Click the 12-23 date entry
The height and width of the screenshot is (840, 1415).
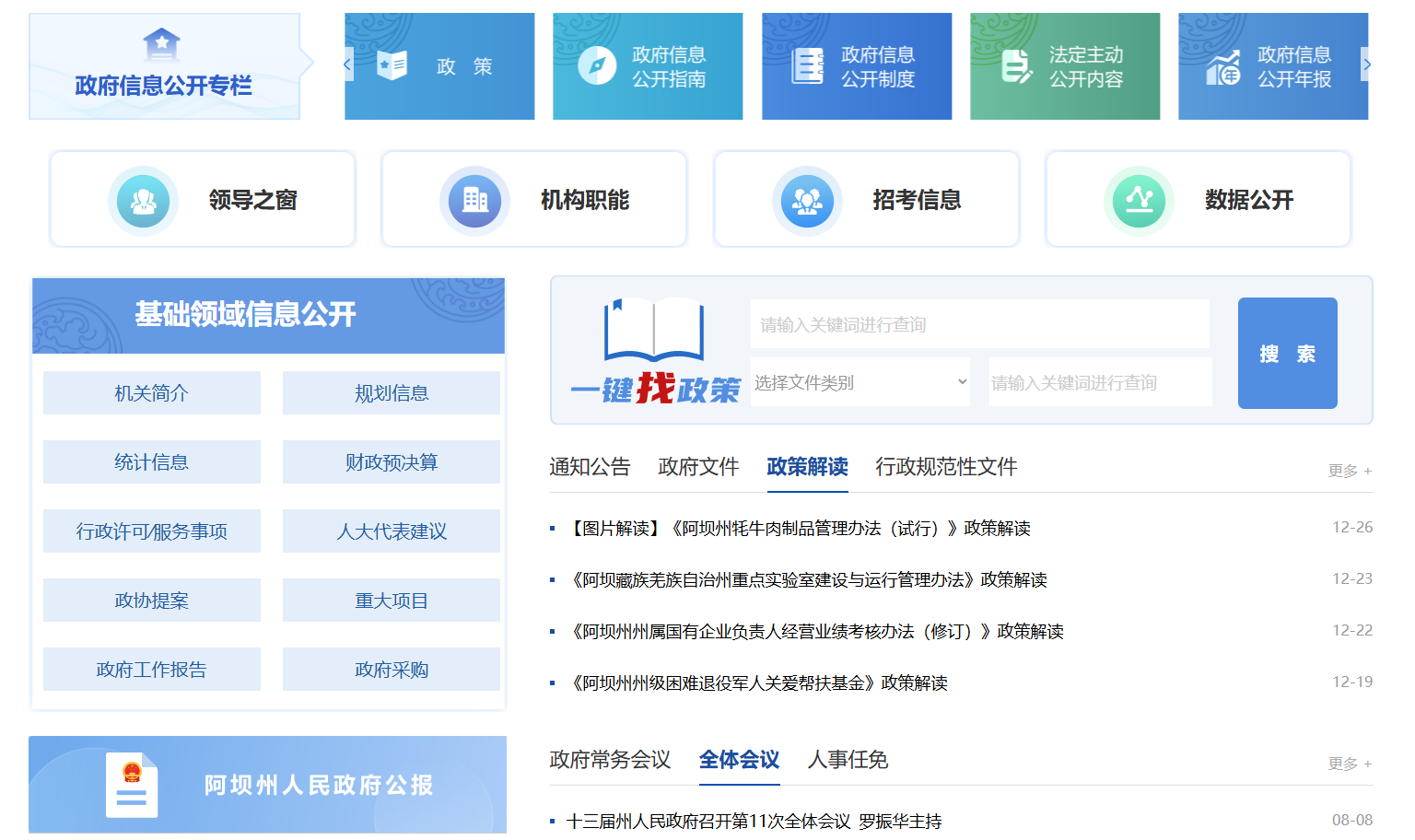coord(1352,578)
